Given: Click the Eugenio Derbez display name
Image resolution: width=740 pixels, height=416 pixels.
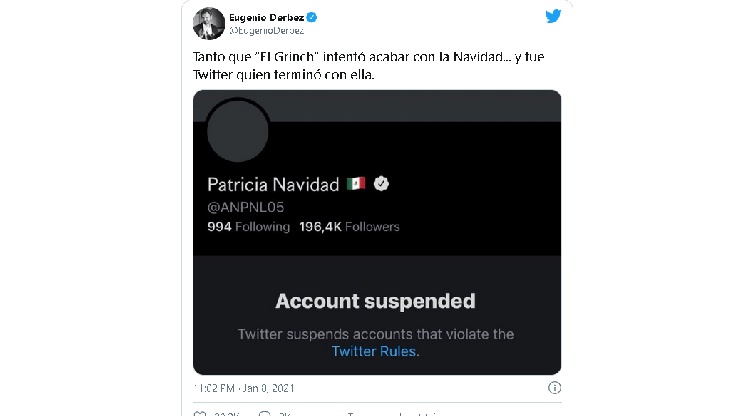Looking at the screenshot, I should click(x=267, y=17).
